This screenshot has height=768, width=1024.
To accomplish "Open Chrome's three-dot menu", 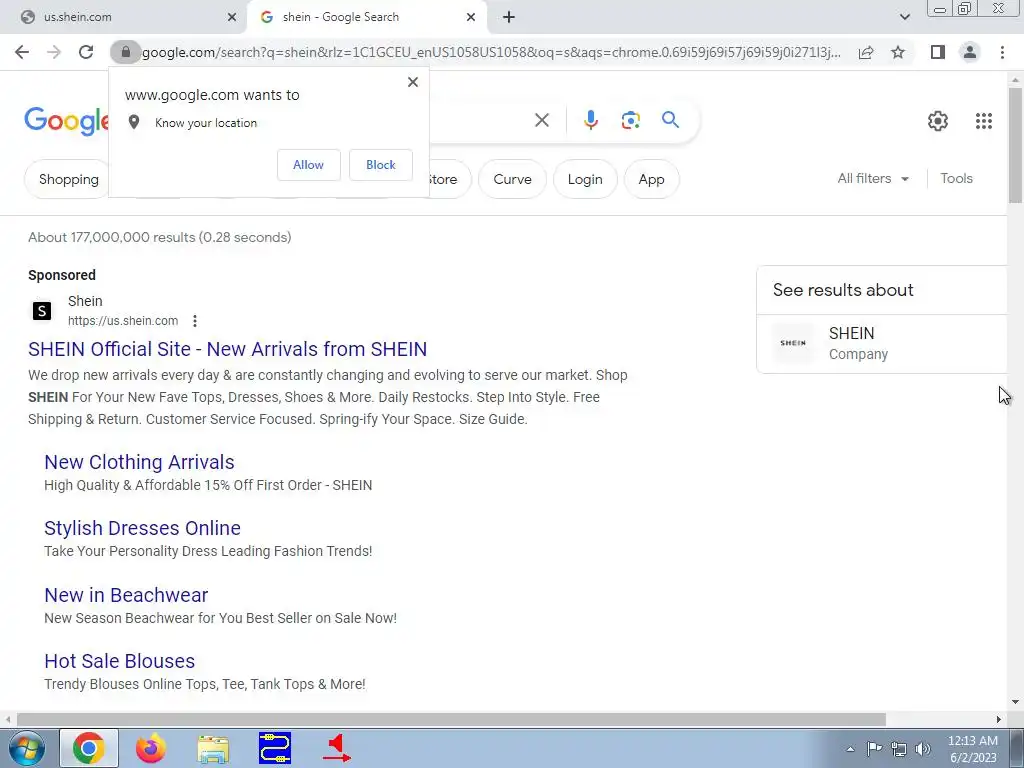I will click(1002, 52).
